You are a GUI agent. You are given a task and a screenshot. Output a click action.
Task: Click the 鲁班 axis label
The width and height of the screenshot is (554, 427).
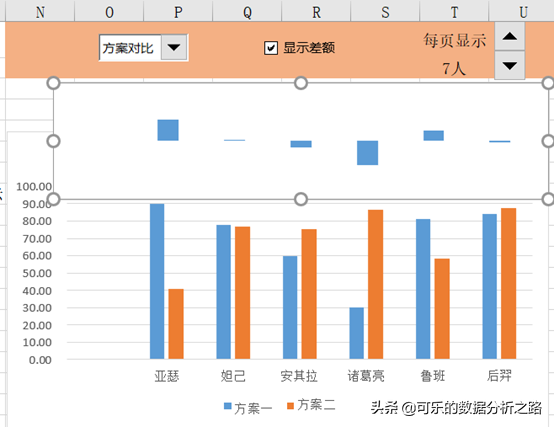click(432, 376)
